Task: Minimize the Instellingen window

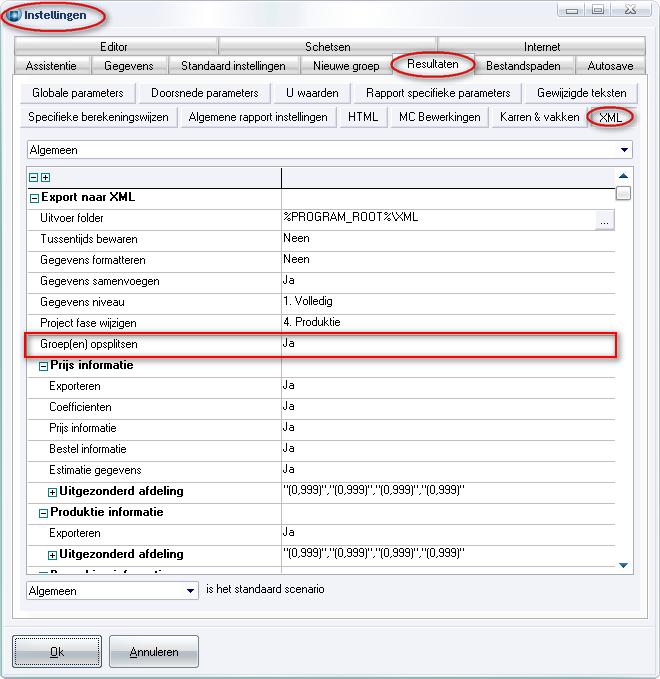Action: coord(572,10)
